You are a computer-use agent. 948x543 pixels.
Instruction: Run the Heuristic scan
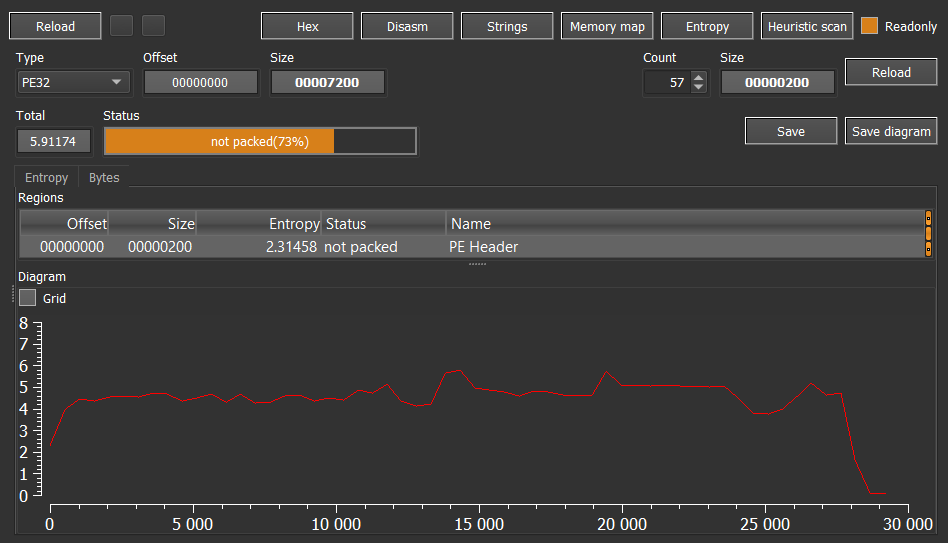(807, 26)
